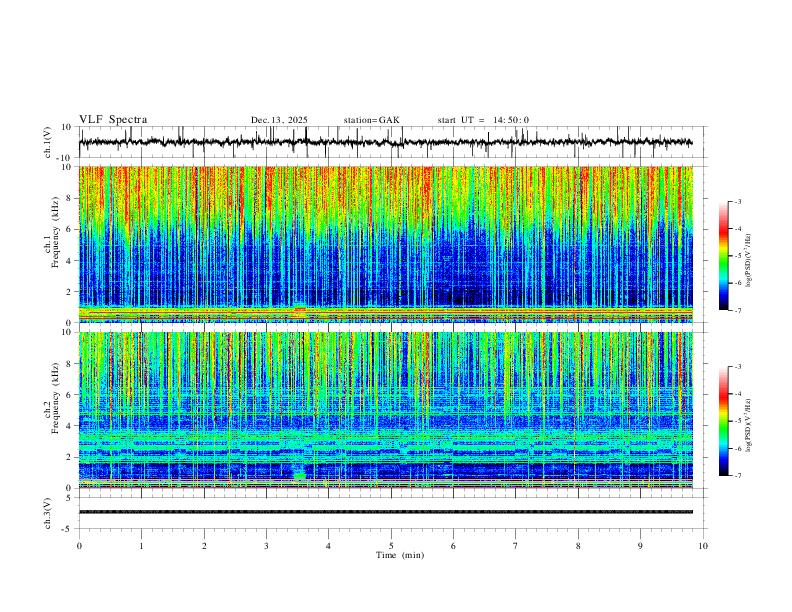This screenshot has height=612, width=792.
Task: Click the 'ch.3(V)' axis label
Action: (48, 513)
